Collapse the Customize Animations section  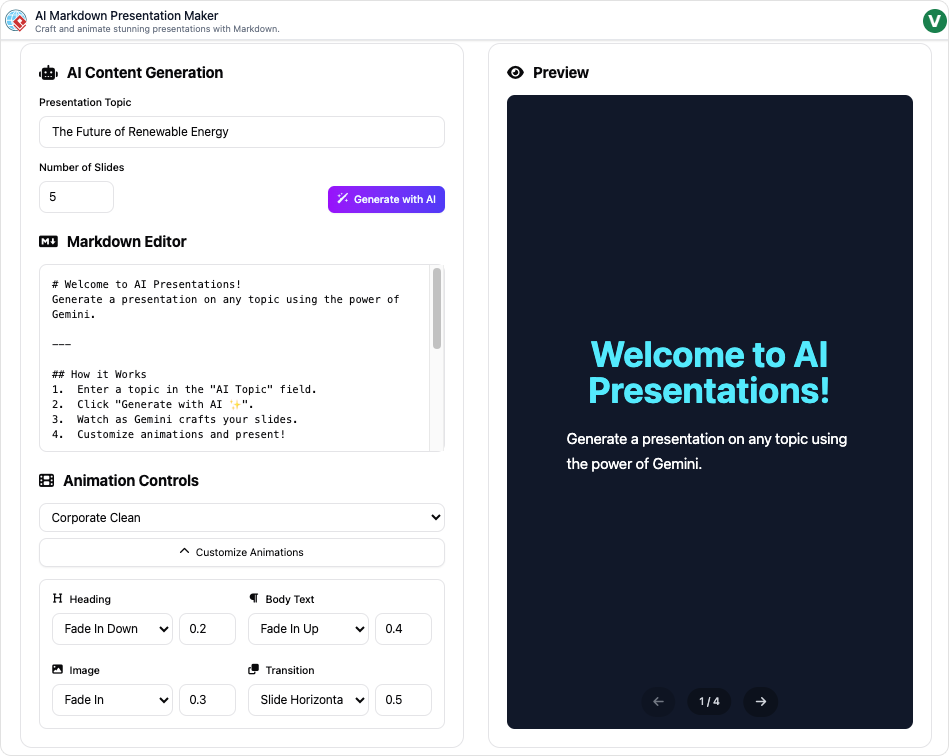point(241,552)
